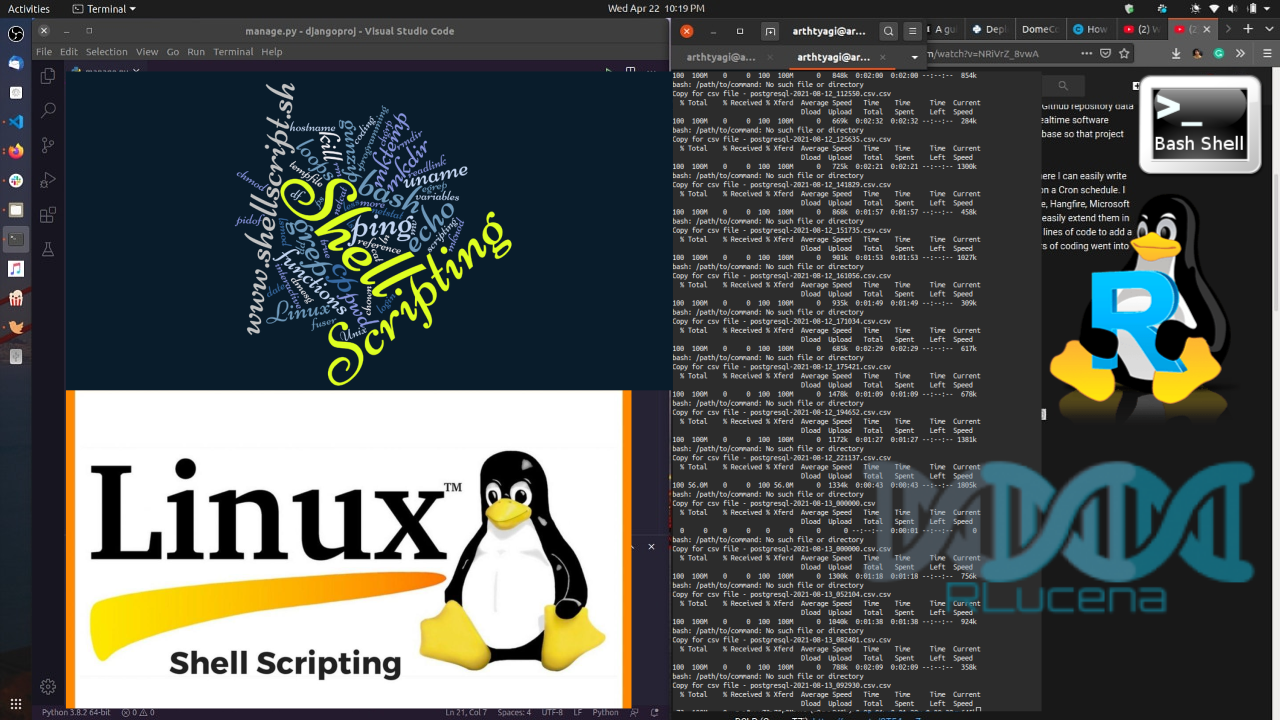Click the page search box magnifier
1280x720 pixels.
coord(1063,86)
